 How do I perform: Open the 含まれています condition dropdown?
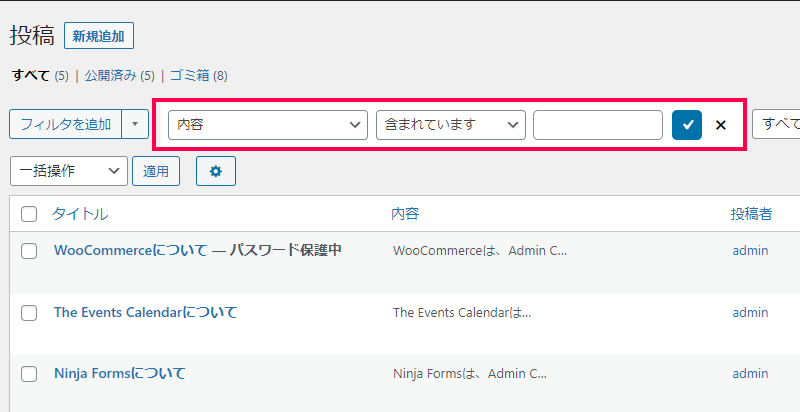pyautogui.click(x=451, y=125)
